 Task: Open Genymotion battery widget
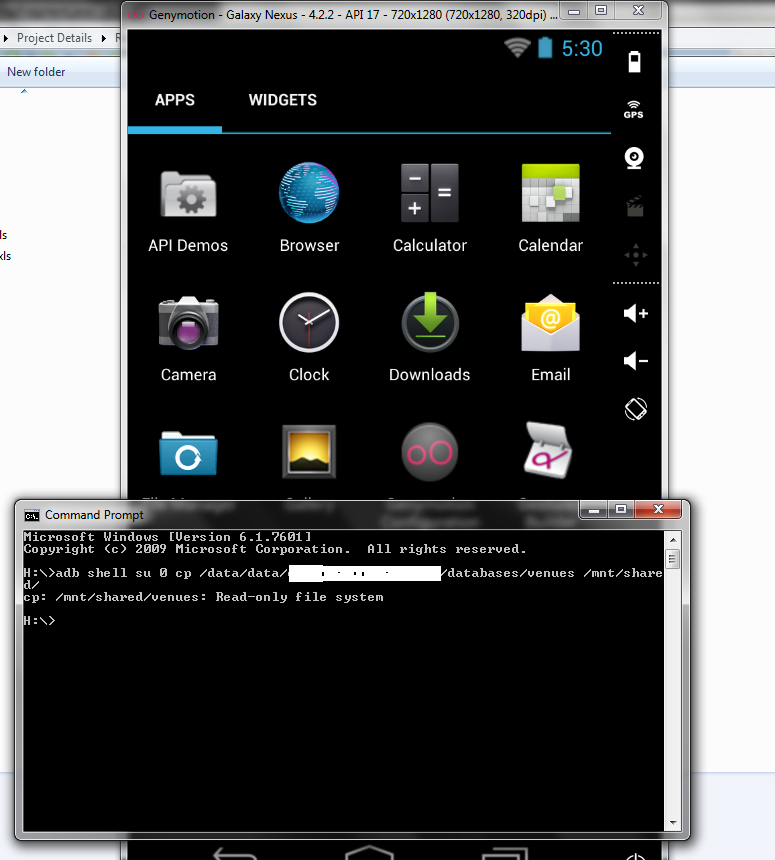(x=635, y=61)
